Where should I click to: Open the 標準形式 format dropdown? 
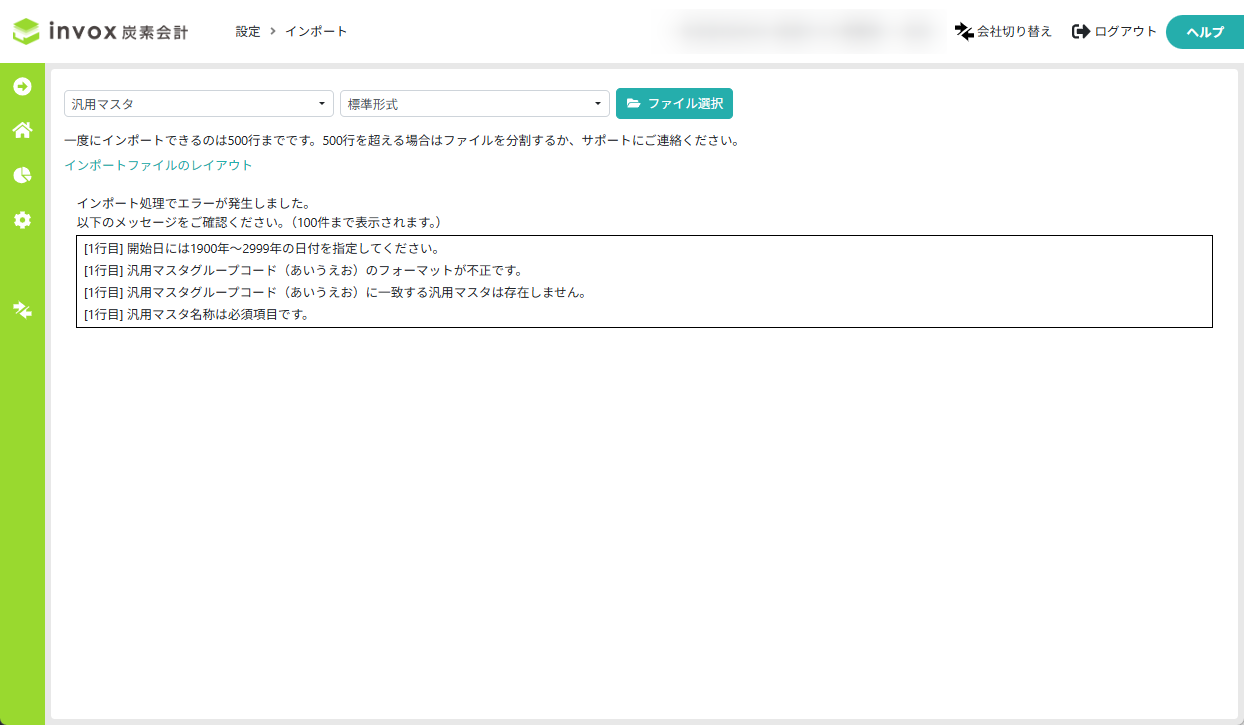pos(475,104)
